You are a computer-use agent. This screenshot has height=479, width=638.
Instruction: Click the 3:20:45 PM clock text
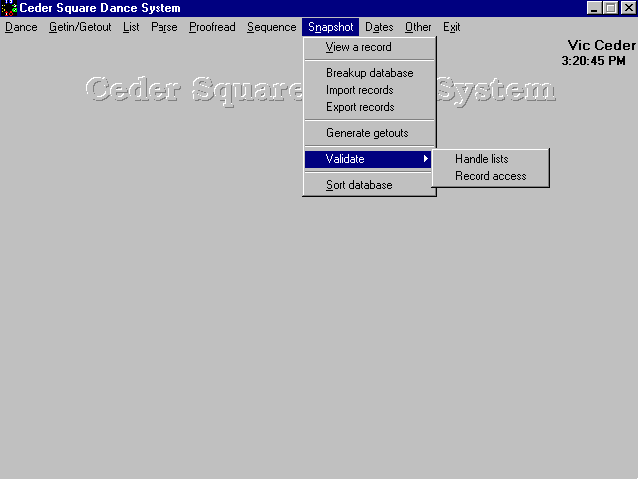coord(593,61)
